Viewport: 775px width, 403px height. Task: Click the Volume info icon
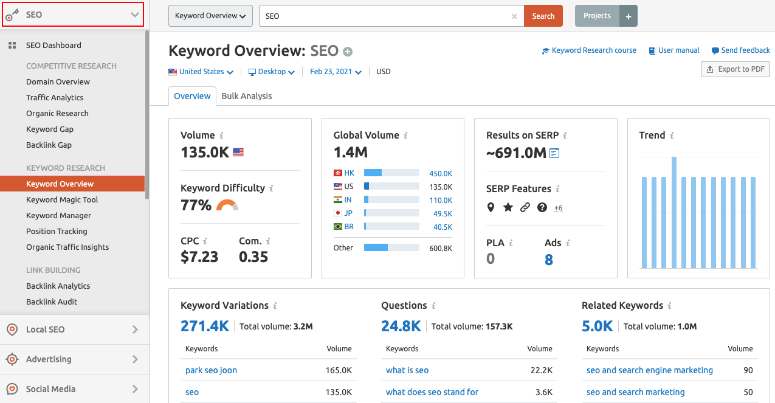point(221,135)
